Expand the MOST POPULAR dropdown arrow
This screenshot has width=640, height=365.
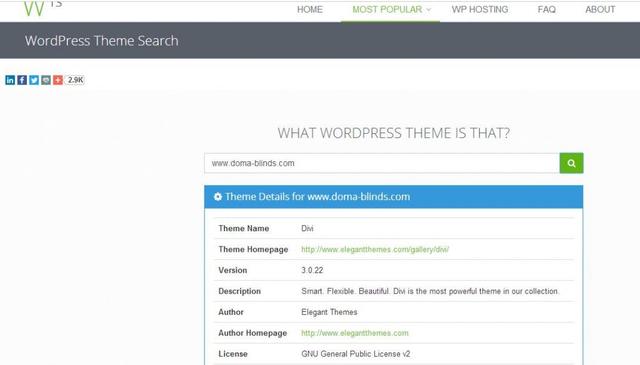tap(429, 10)
